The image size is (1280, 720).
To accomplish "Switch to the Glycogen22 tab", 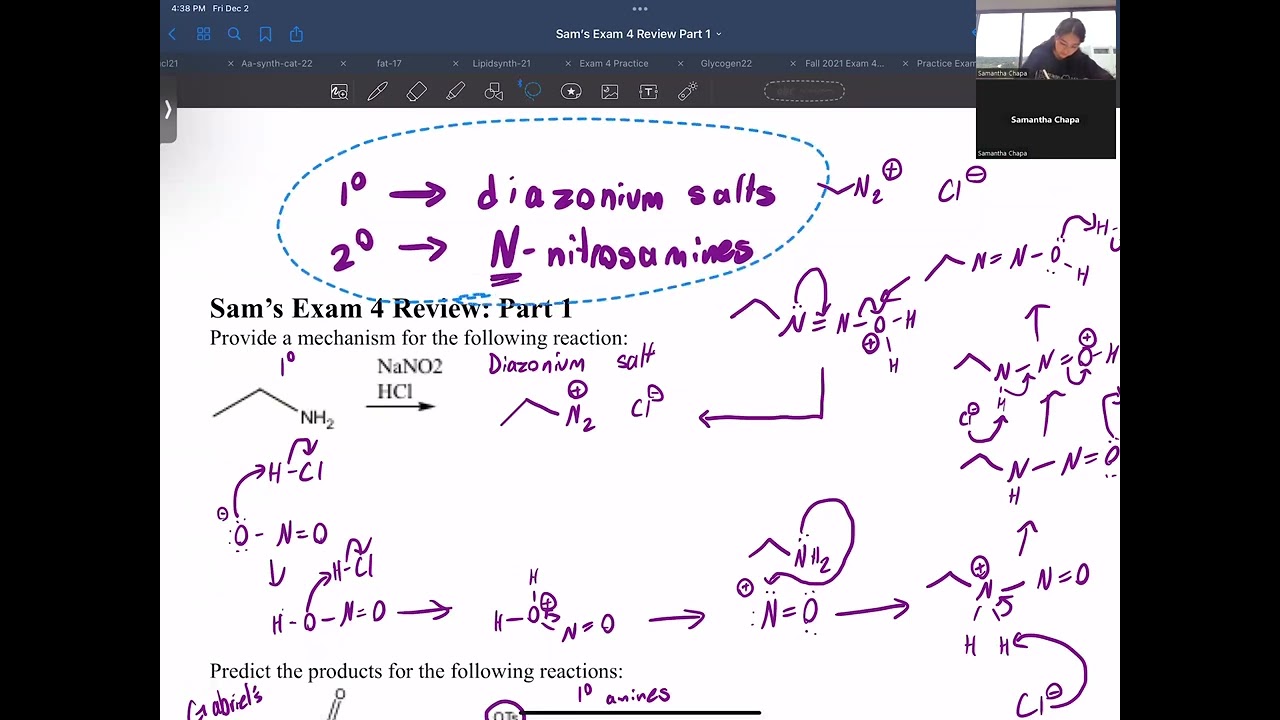I will (x=726, y=63).
